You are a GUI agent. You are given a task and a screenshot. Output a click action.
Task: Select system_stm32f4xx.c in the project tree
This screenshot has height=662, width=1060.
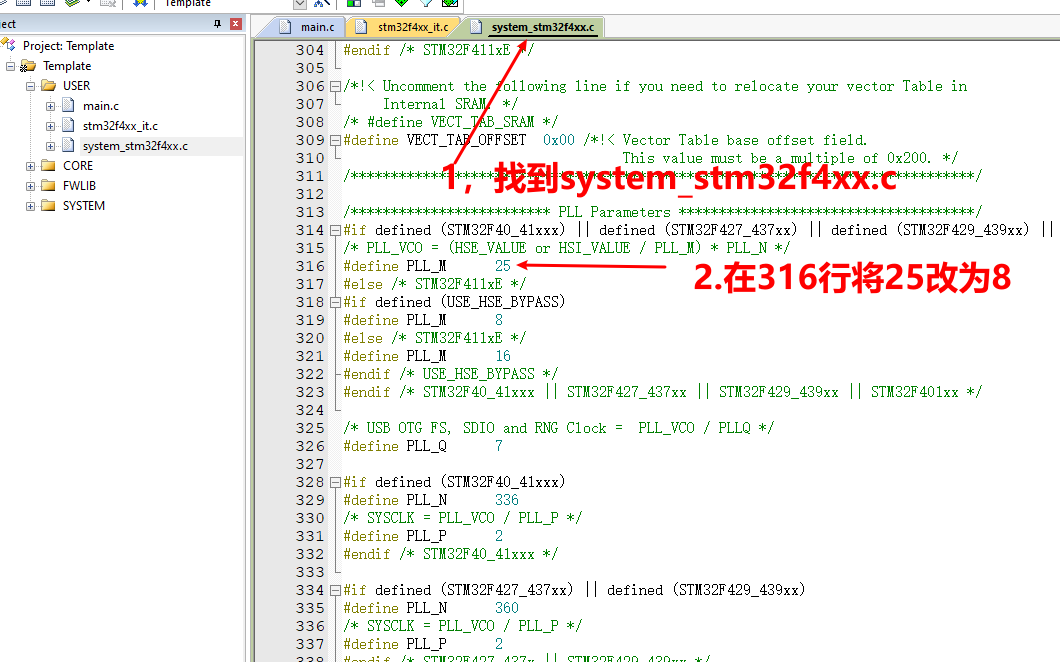click(x=135, y=146)
